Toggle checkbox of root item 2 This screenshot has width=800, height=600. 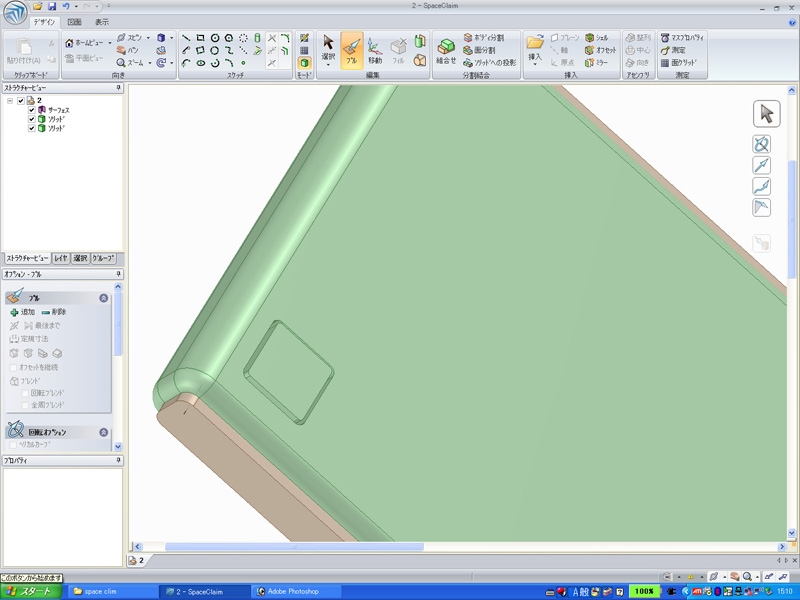click(x=21, y=100)
